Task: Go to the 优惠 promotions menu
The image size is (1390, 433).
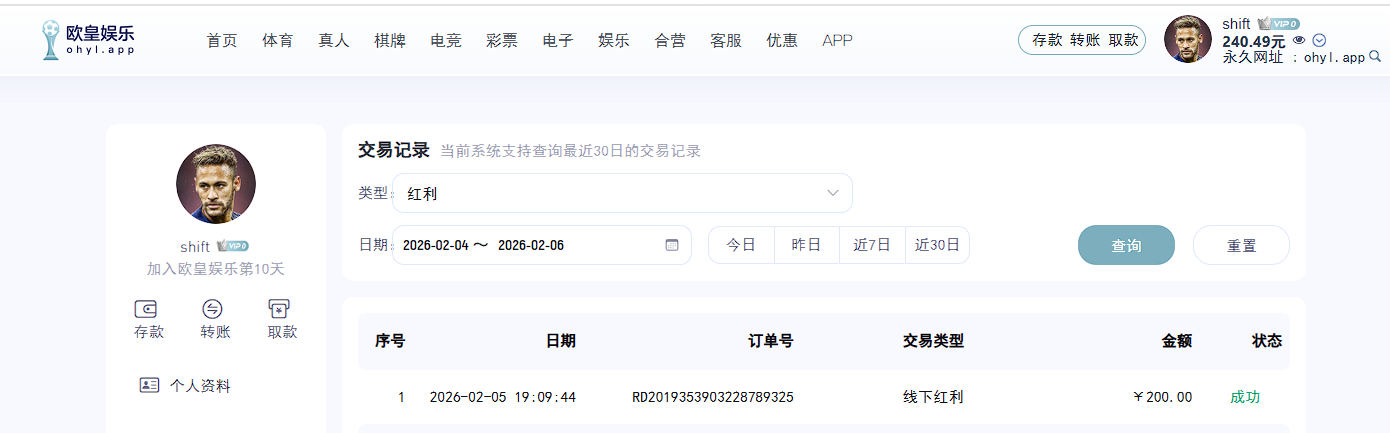Action: tap(781, 41)
